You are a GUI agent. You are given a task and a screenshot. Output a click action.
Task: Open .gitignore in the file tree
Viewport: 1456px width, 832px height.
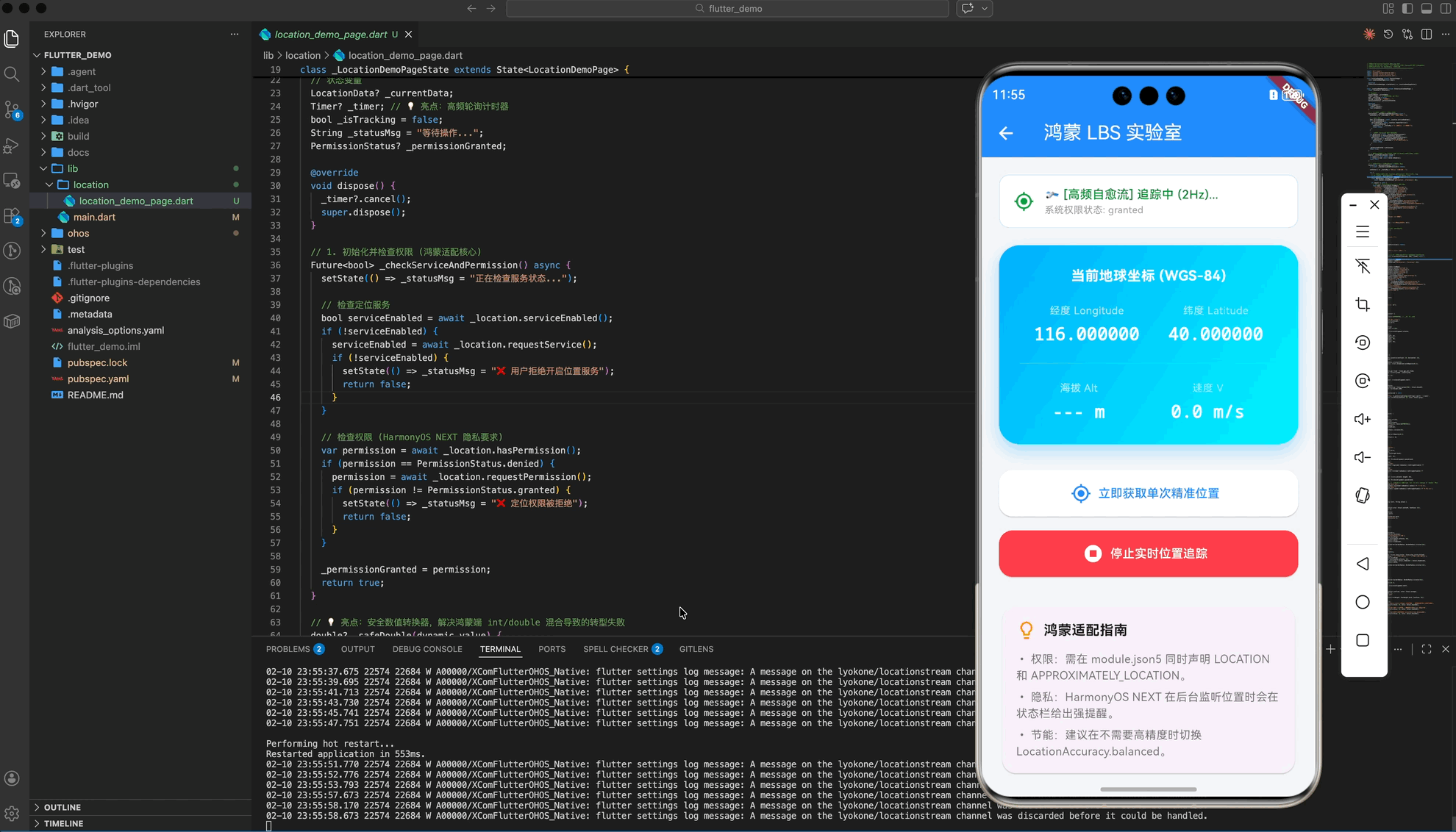pyautogui.click(x=140, y=298)
